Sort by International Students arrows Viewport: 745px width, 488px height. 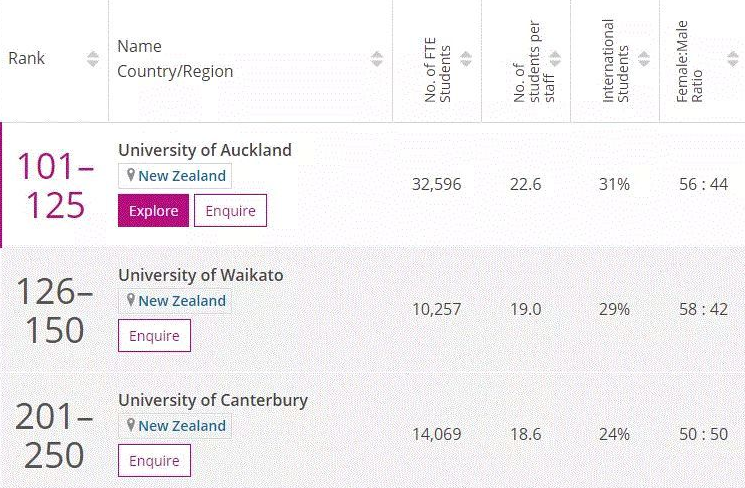(x=644, y=59)
